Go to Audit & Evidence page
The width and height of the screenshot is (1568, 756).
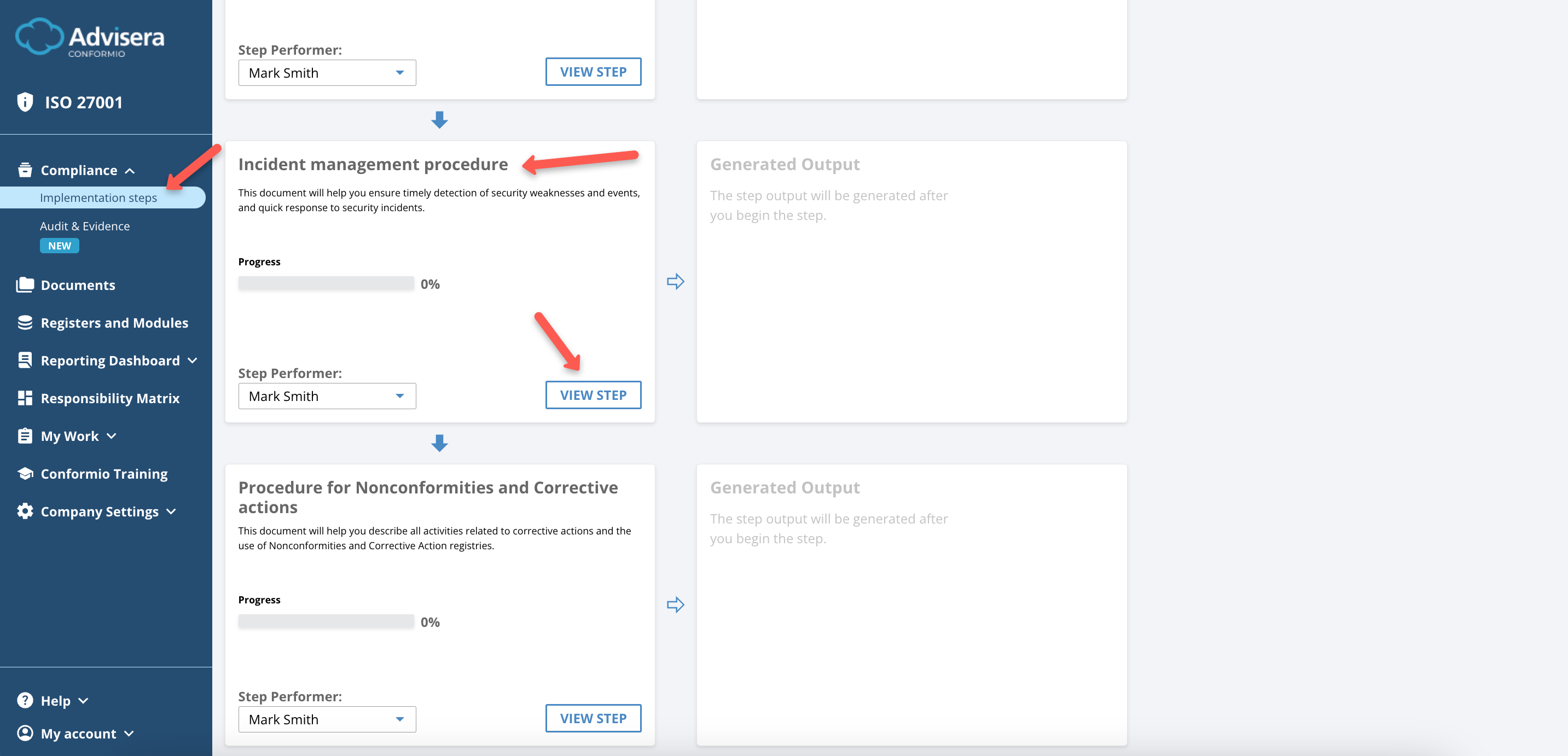85,226
